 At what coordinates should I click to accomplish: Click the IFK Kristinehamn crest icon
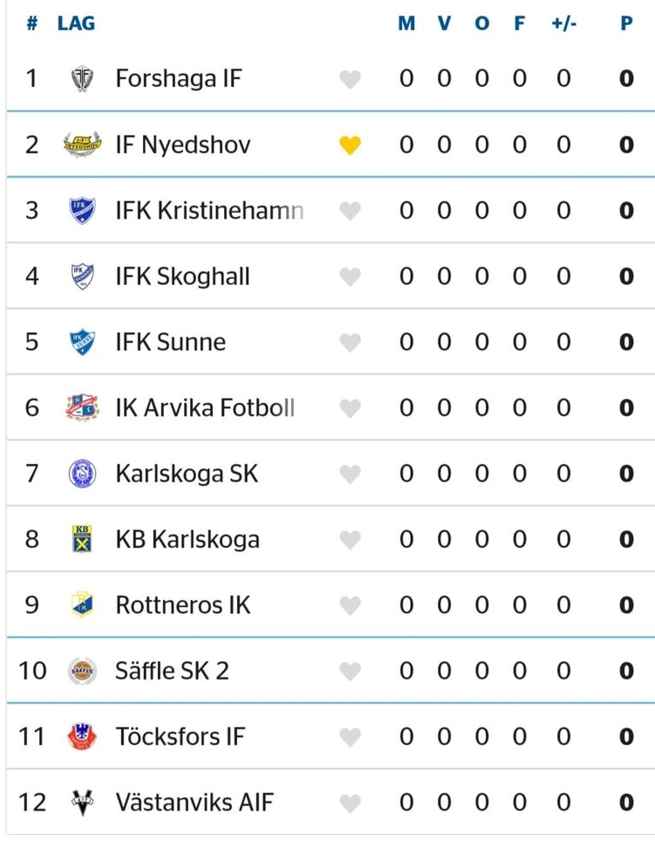click(x=82, y=211)
